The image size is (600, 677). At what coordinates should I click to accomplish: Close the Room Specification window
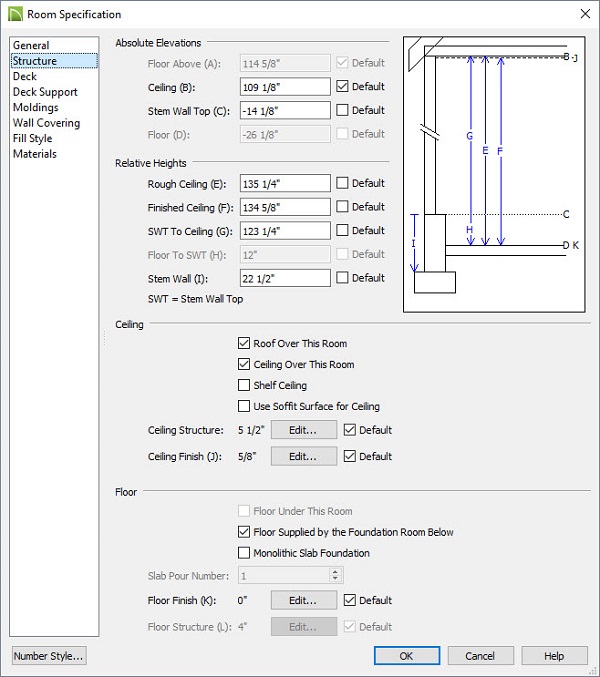585,14
